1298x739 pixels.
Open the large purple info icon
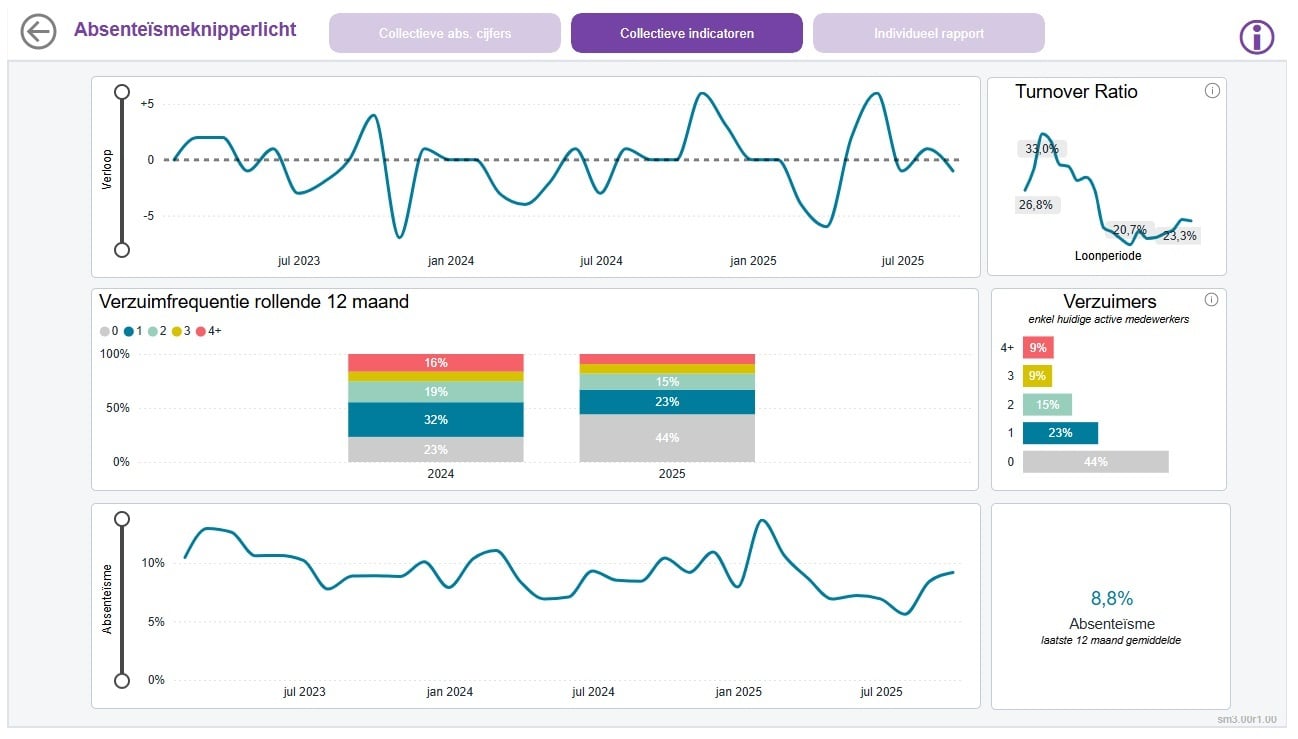tap(1257, 36)
